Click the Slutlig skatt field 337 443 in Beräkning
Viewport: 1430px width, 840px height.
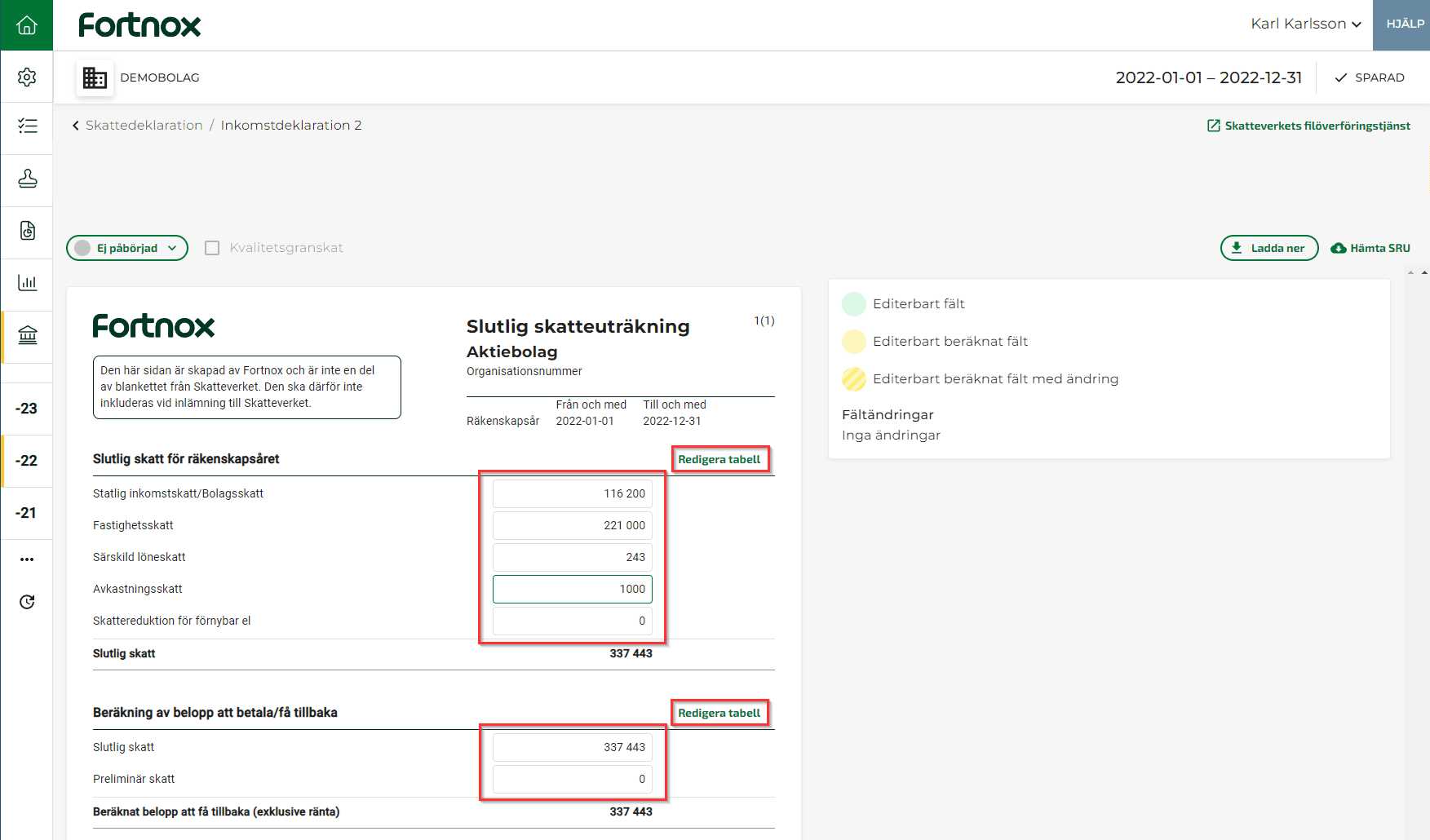point(573,747)
